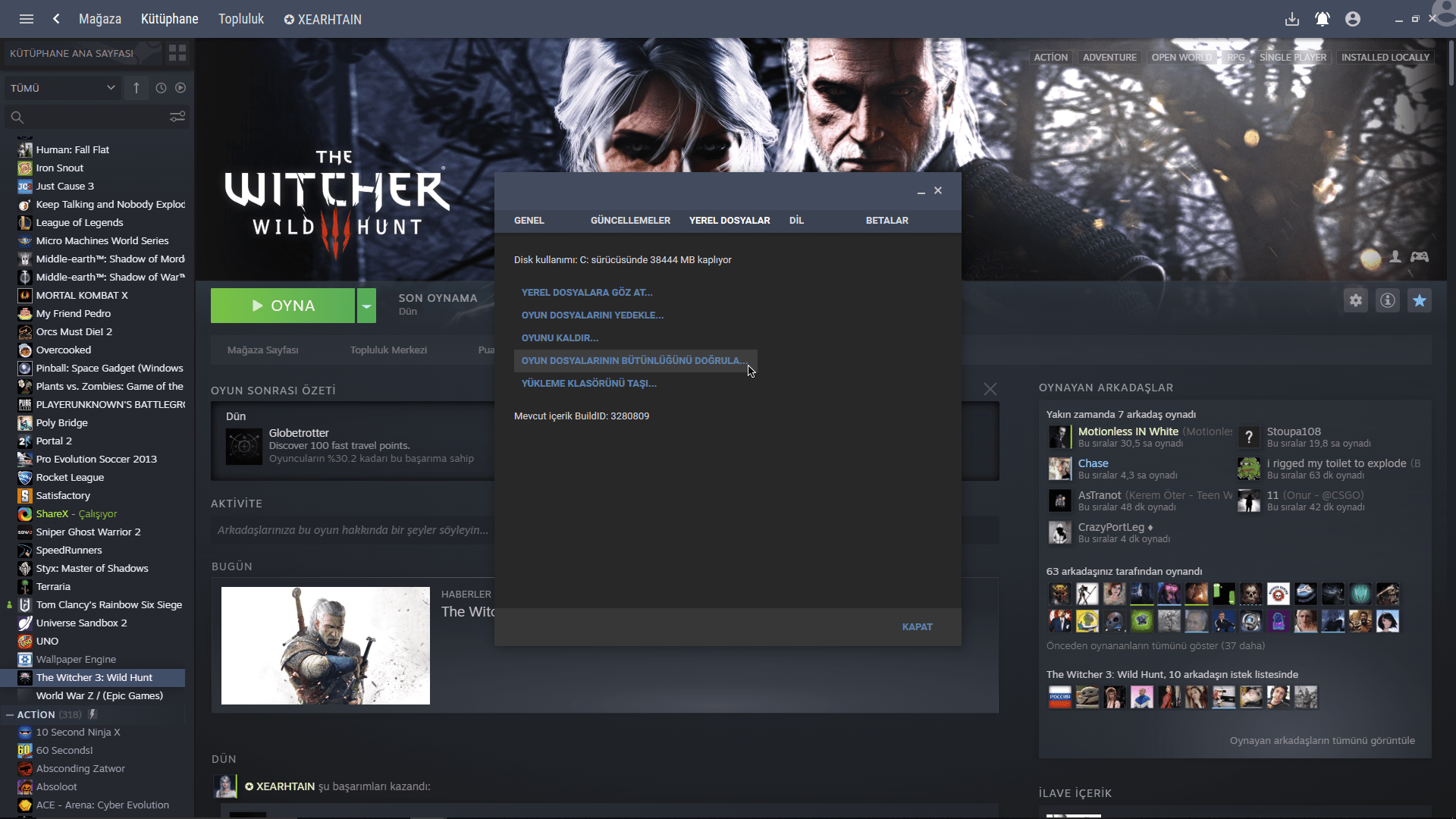
Task: Open the downloads icon in header
Action: click(1292, 19)
